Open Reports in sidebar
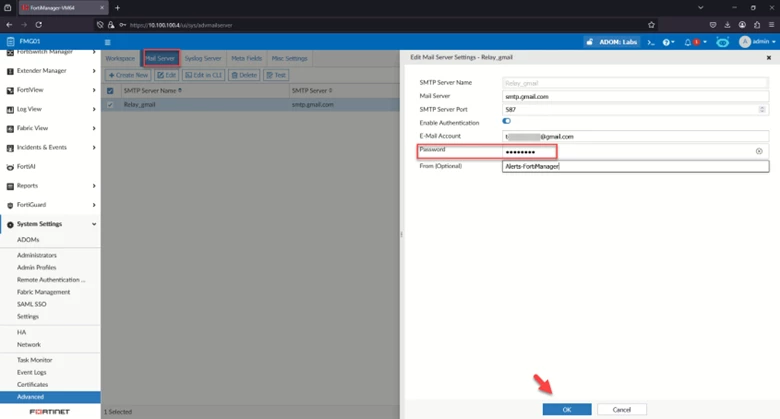Image resolution: width=780 pixels, height=419 pixels. [x=27, y=186]
